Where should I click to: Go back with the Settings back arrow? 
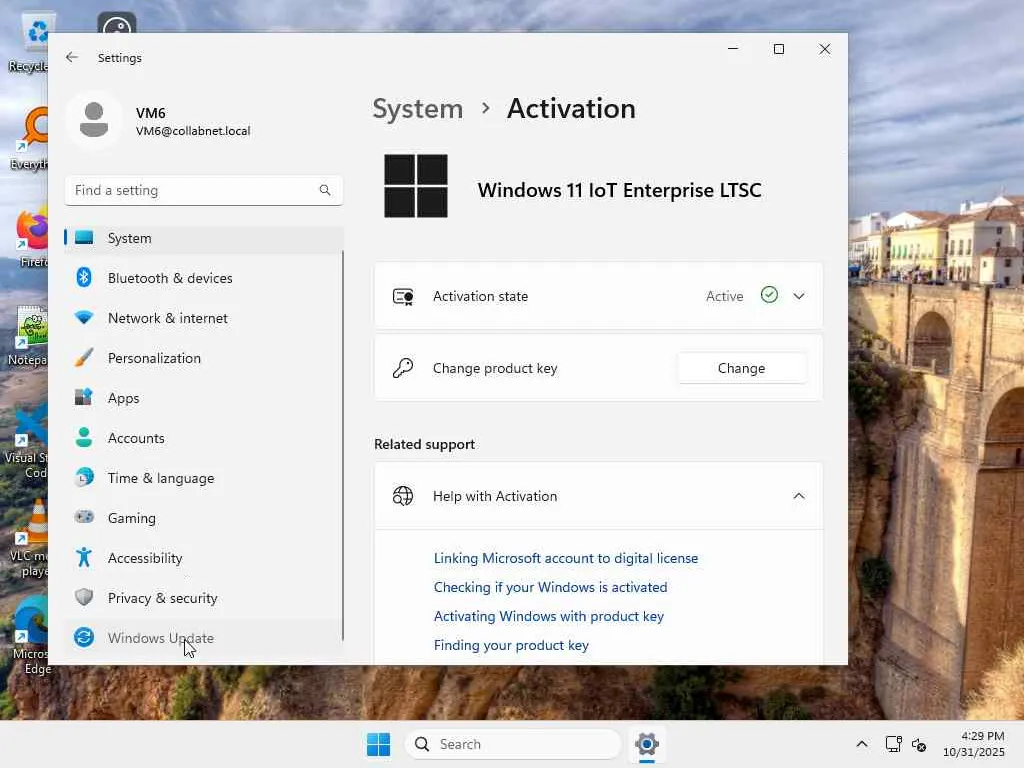tap(72, 57)
